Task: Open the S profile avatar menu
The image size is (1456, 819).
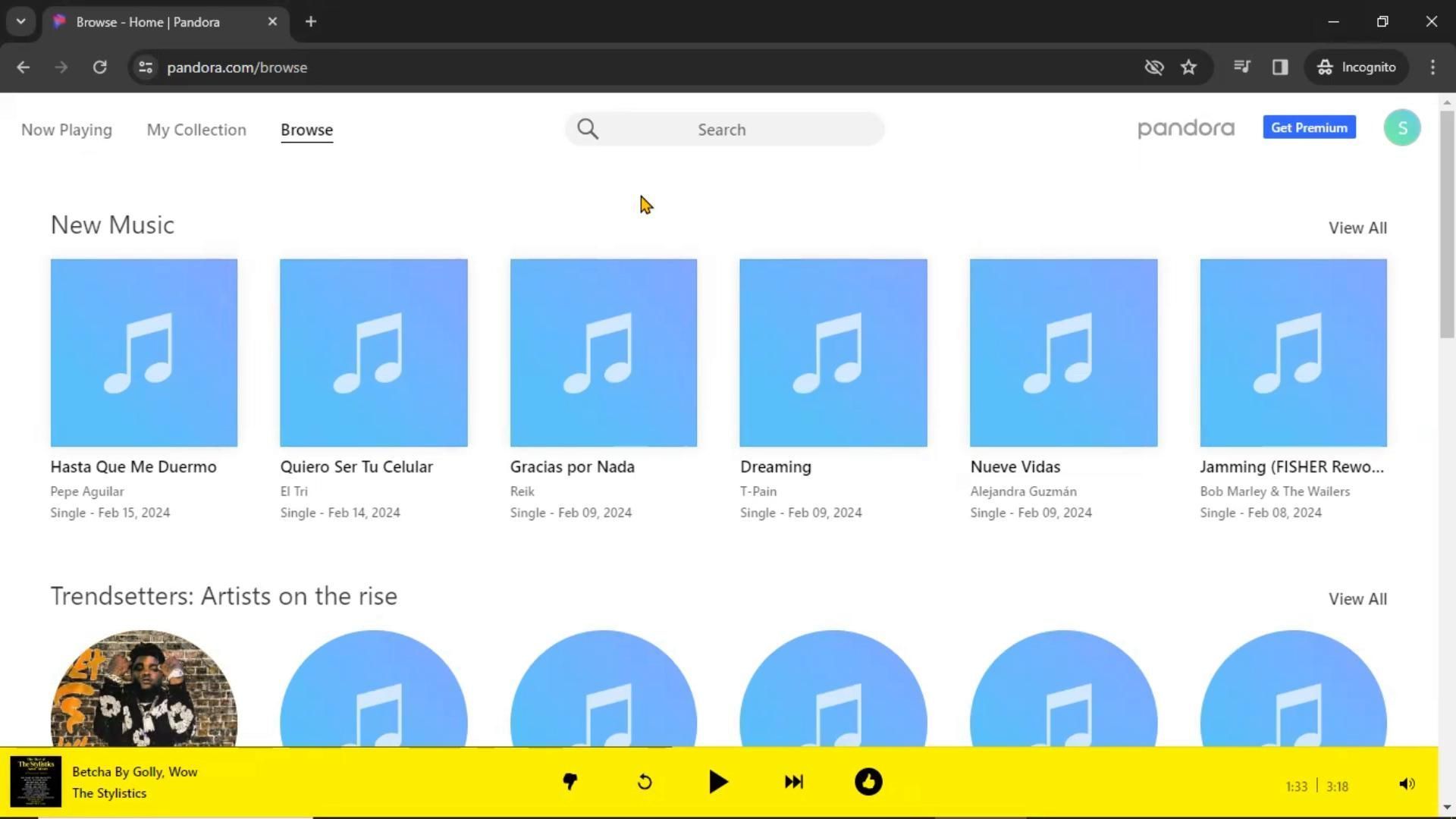Action: (1401, 128)
